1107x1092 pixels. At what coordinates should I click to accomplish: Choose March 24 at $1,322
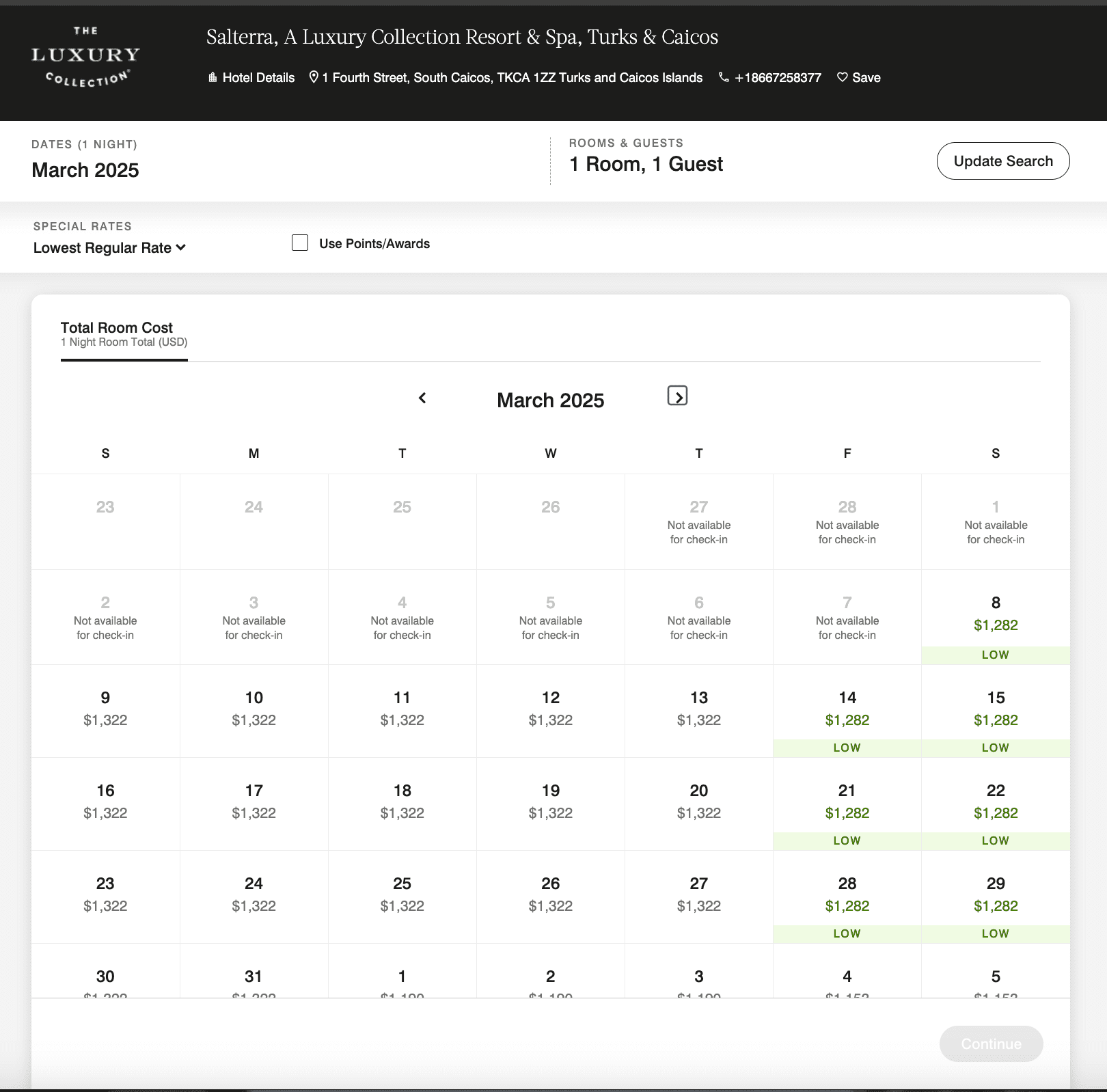tap(254, 897)
